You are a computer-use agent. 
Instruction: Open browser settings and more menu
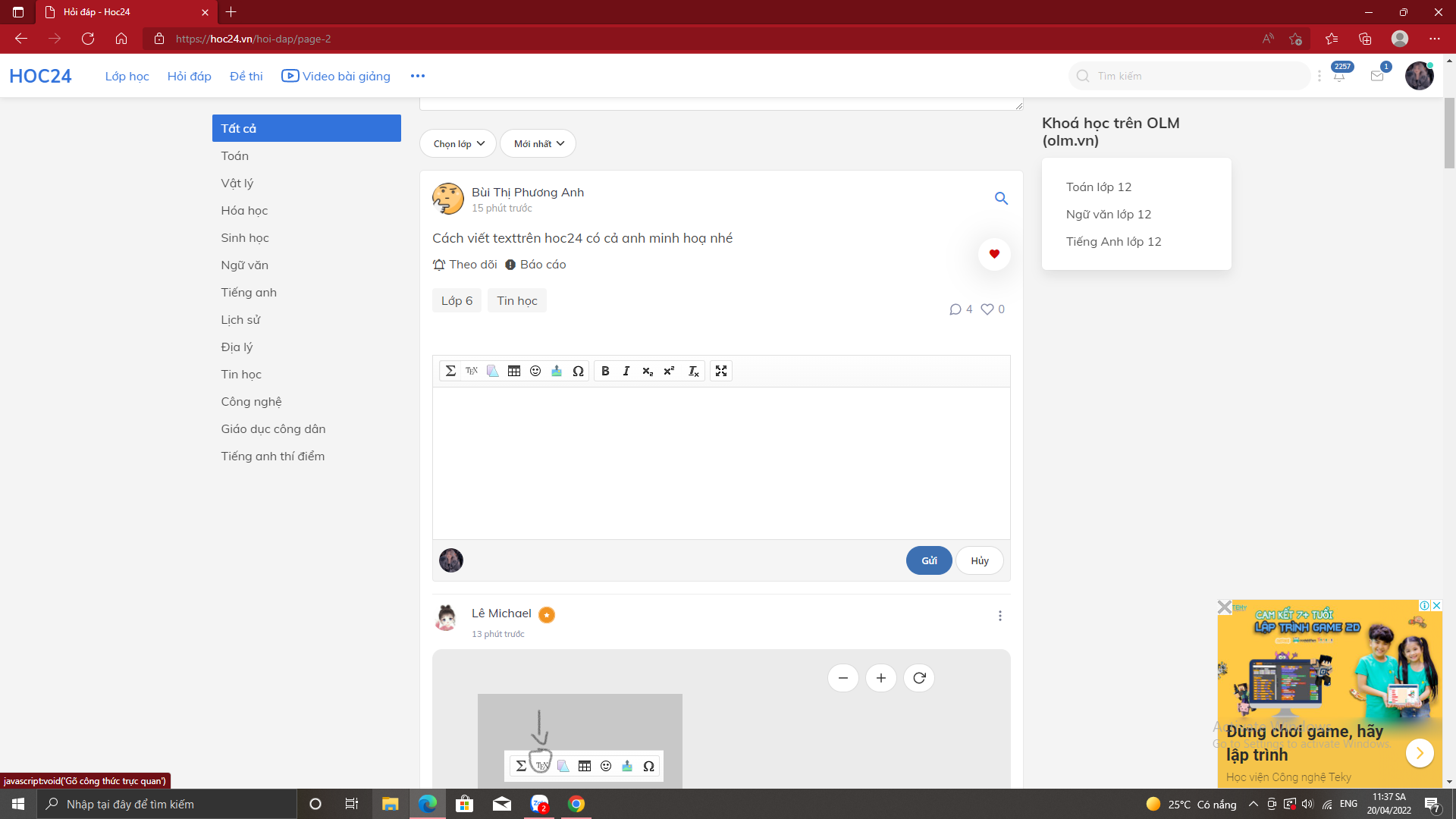(1434, 39)
